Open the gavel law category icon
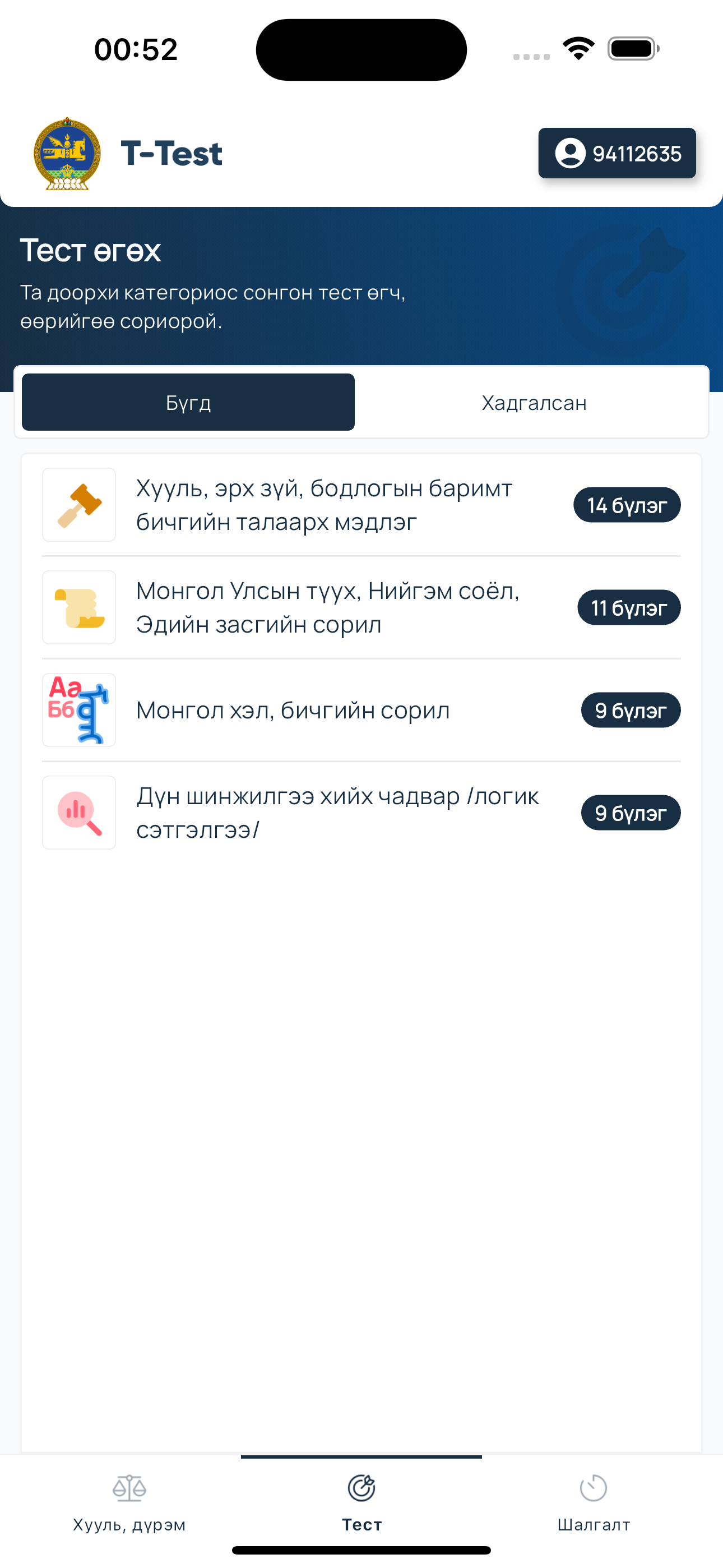Image resolution: width=723 pixels, height=1568 pixels. pos(79,505)
